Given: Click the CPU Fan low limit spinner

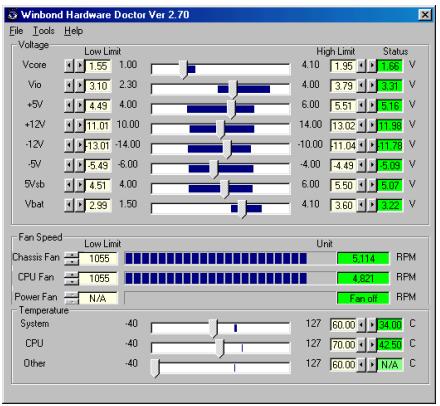Looking at the screenshot, I should [71, 278].
